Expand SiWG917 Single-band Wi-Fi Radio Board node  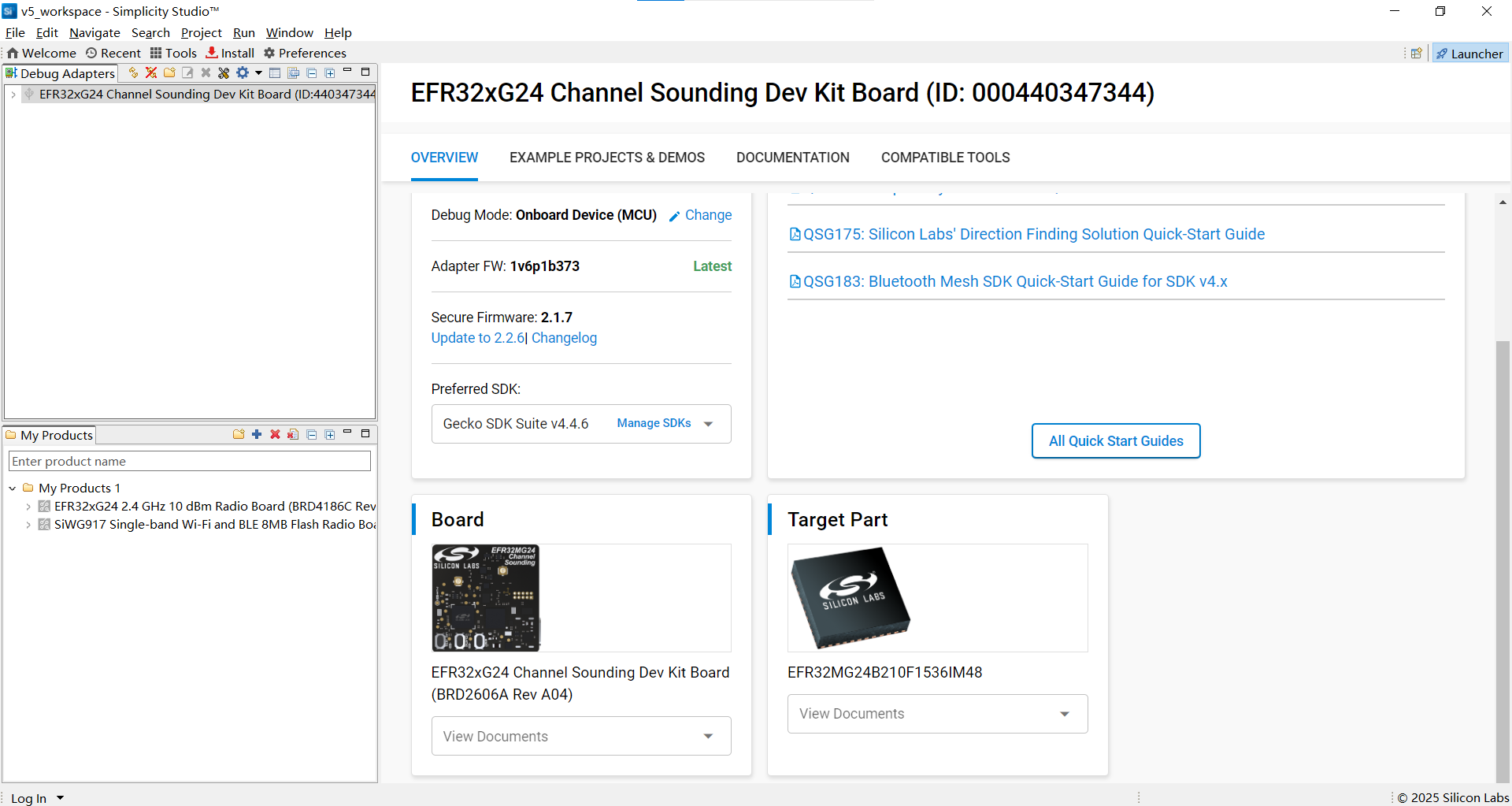point(28,525)
